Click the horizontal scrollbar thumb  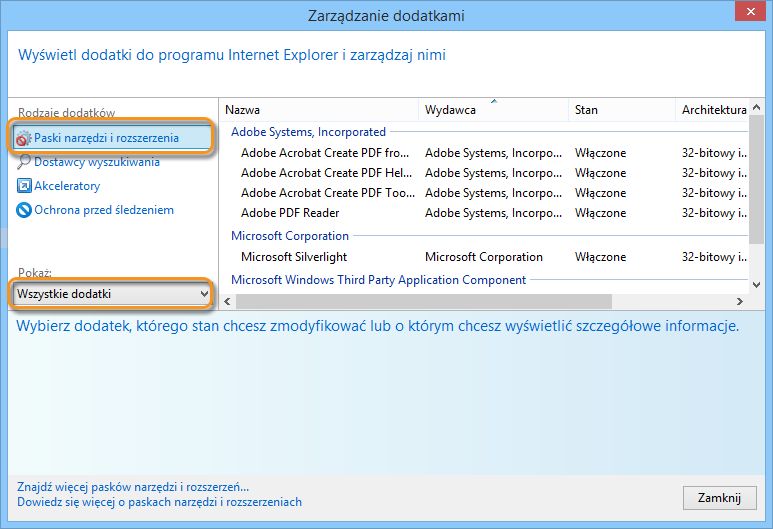click(x=424, y=301)
